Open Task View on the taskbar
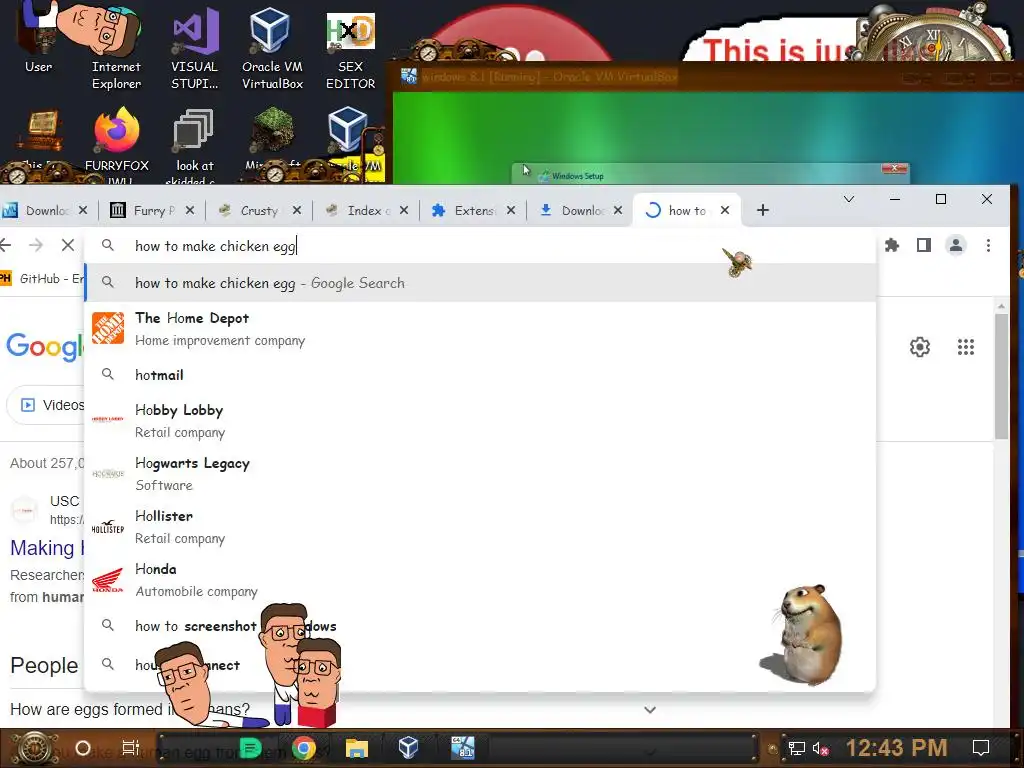The width and height of the screenshot is (1024, 768). (x=131, y=748)
